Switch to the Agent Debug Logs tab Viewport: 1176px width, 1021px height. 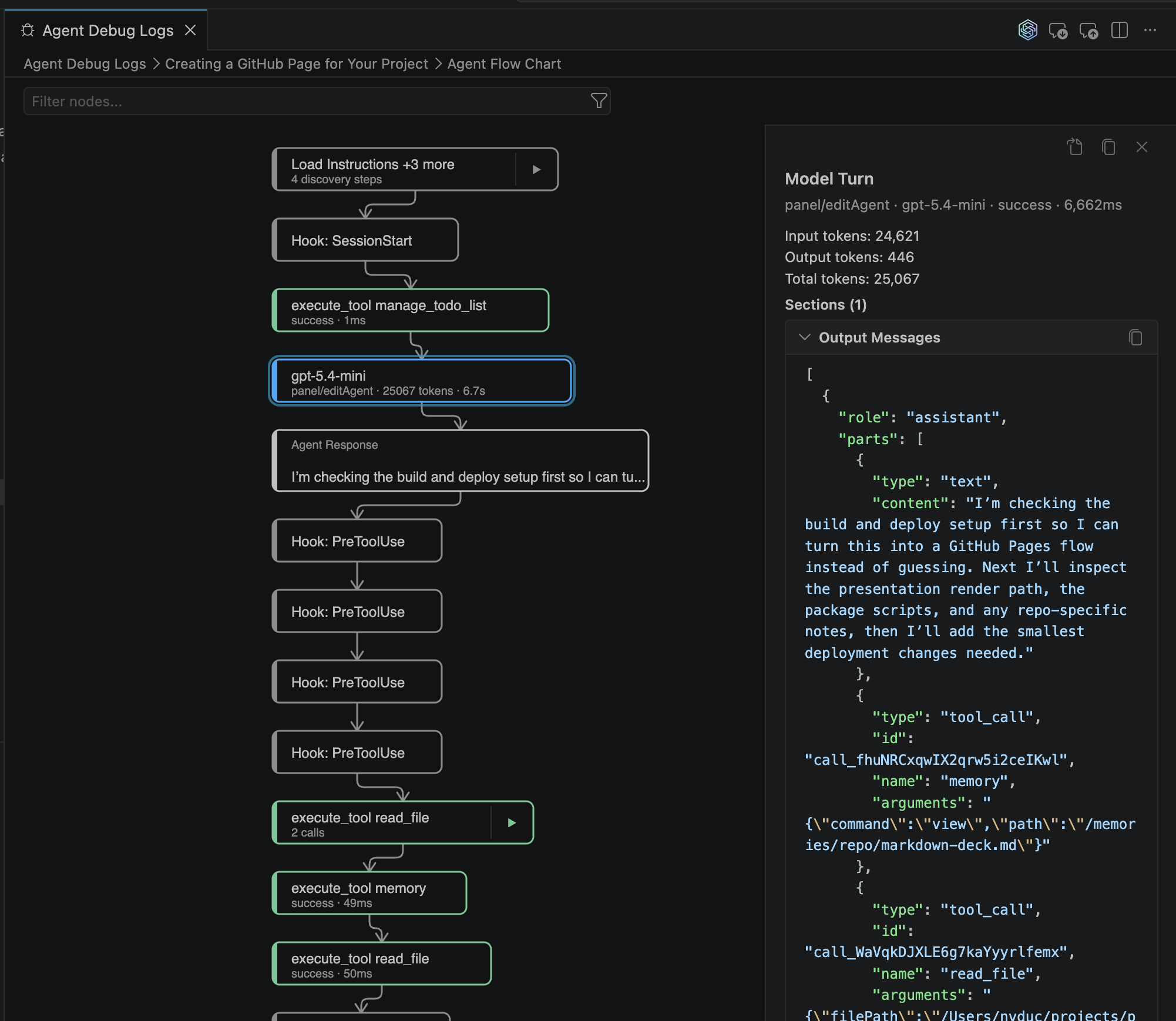(109, 30)
